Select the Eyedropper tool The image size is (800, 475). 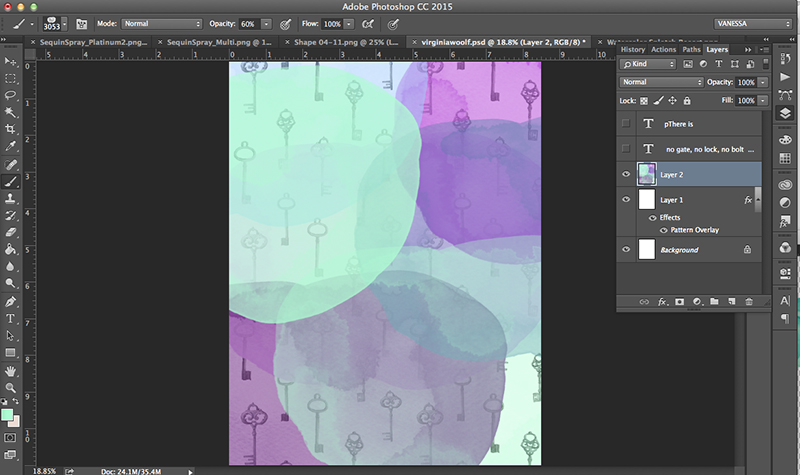click(10, 146)
